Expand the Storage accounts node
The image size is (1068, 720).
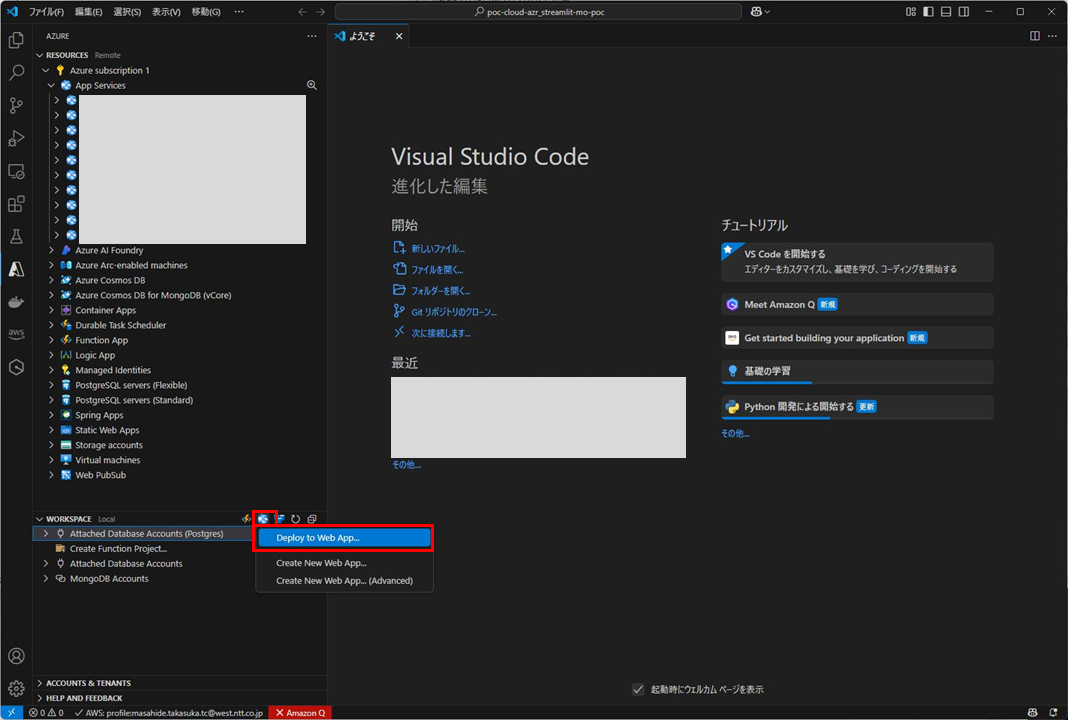pyautogui.click(x=51, y=445)
